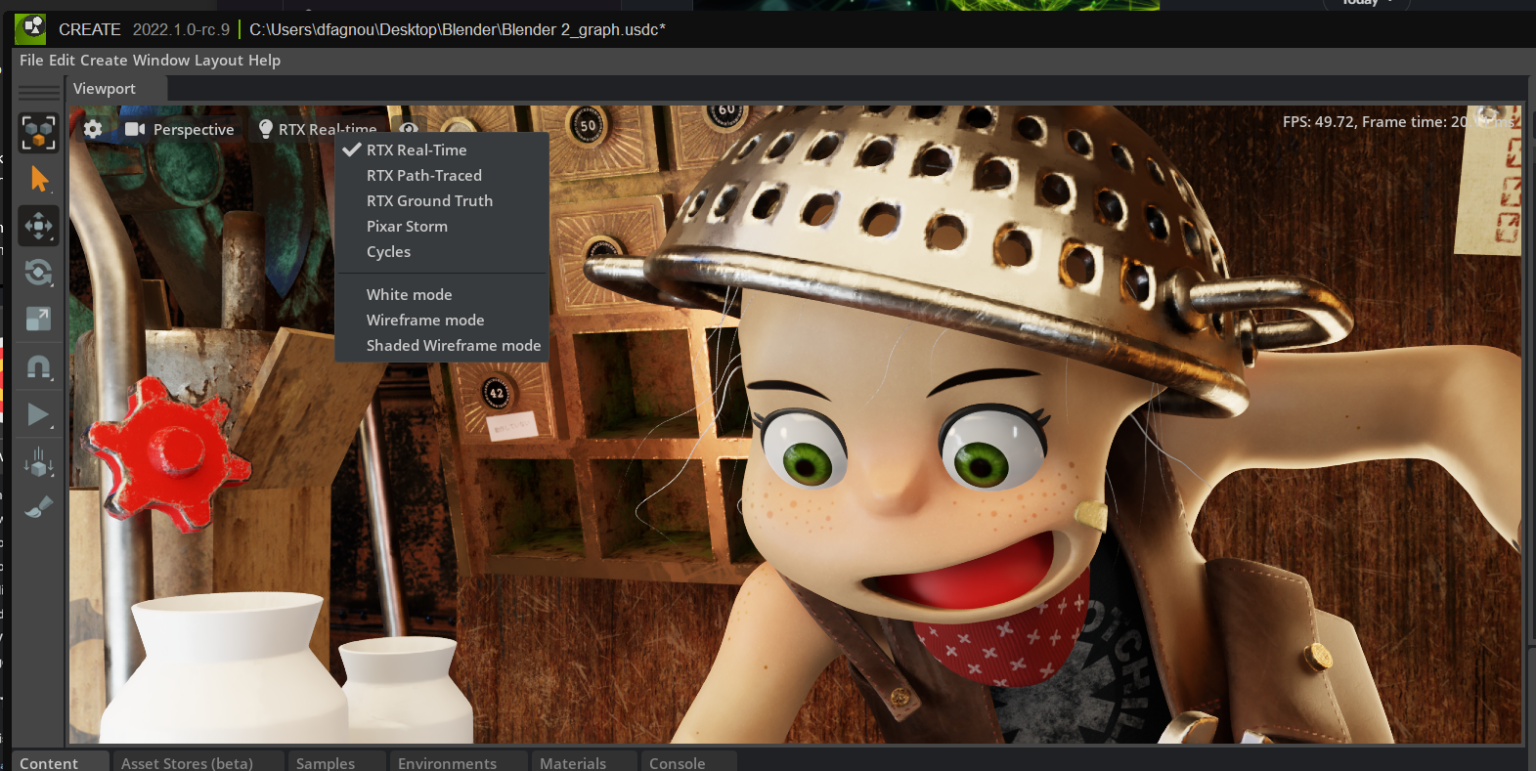
Task: Open the Create menu
Action: [104, 60]
